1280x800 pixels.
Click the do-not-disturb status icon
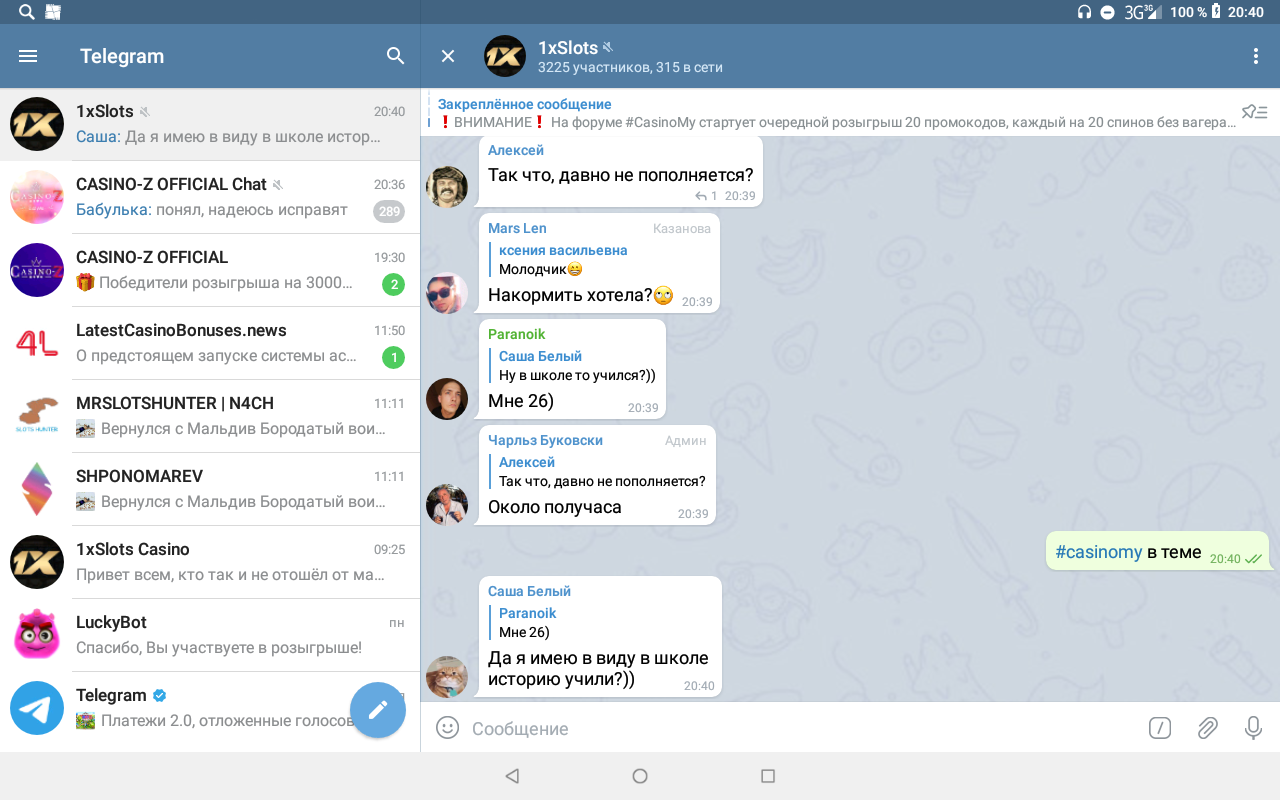1107,12
